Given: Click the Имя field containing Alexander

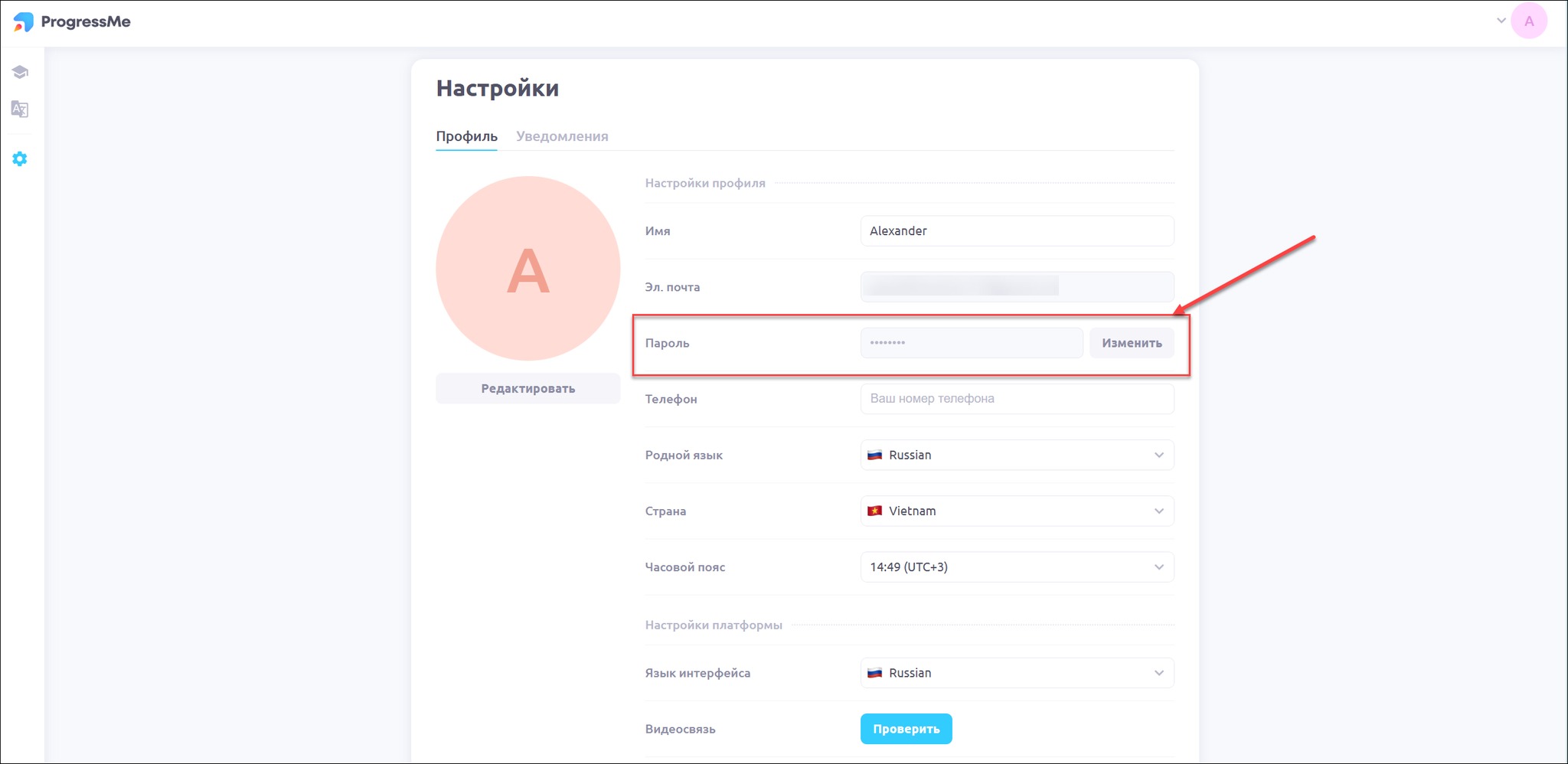Looking at the screenshot, I should point(1017,231).
